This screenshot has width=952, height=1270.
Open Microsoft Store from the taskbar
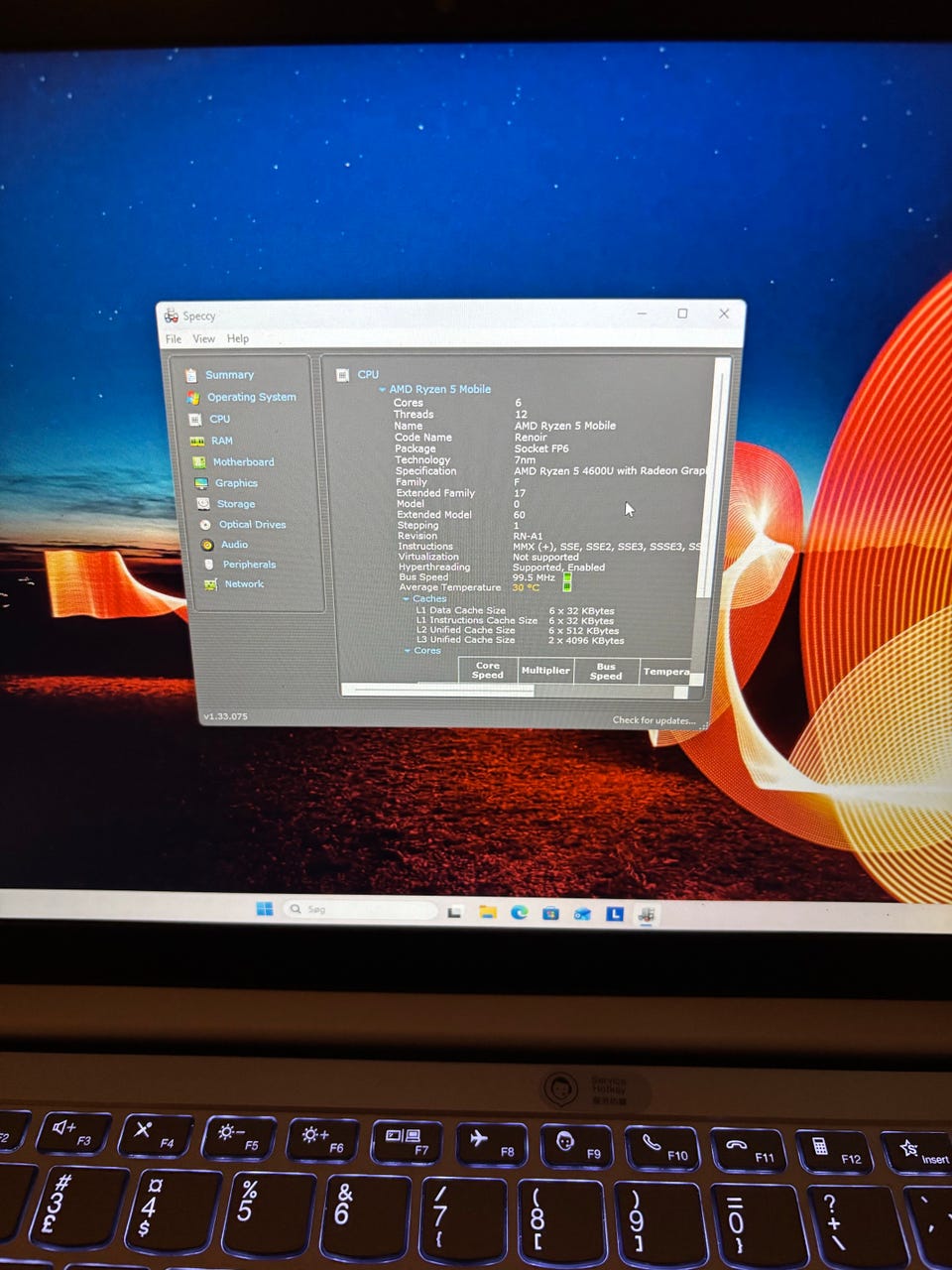(x=550, y=913)
